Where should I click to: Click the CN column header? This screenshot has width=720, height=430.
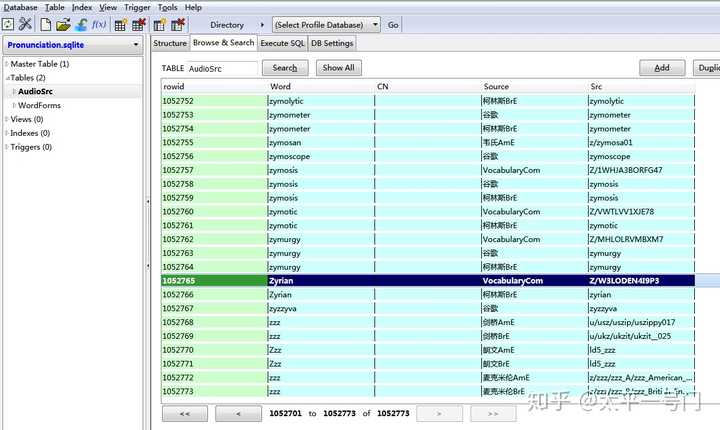point(428,86)
